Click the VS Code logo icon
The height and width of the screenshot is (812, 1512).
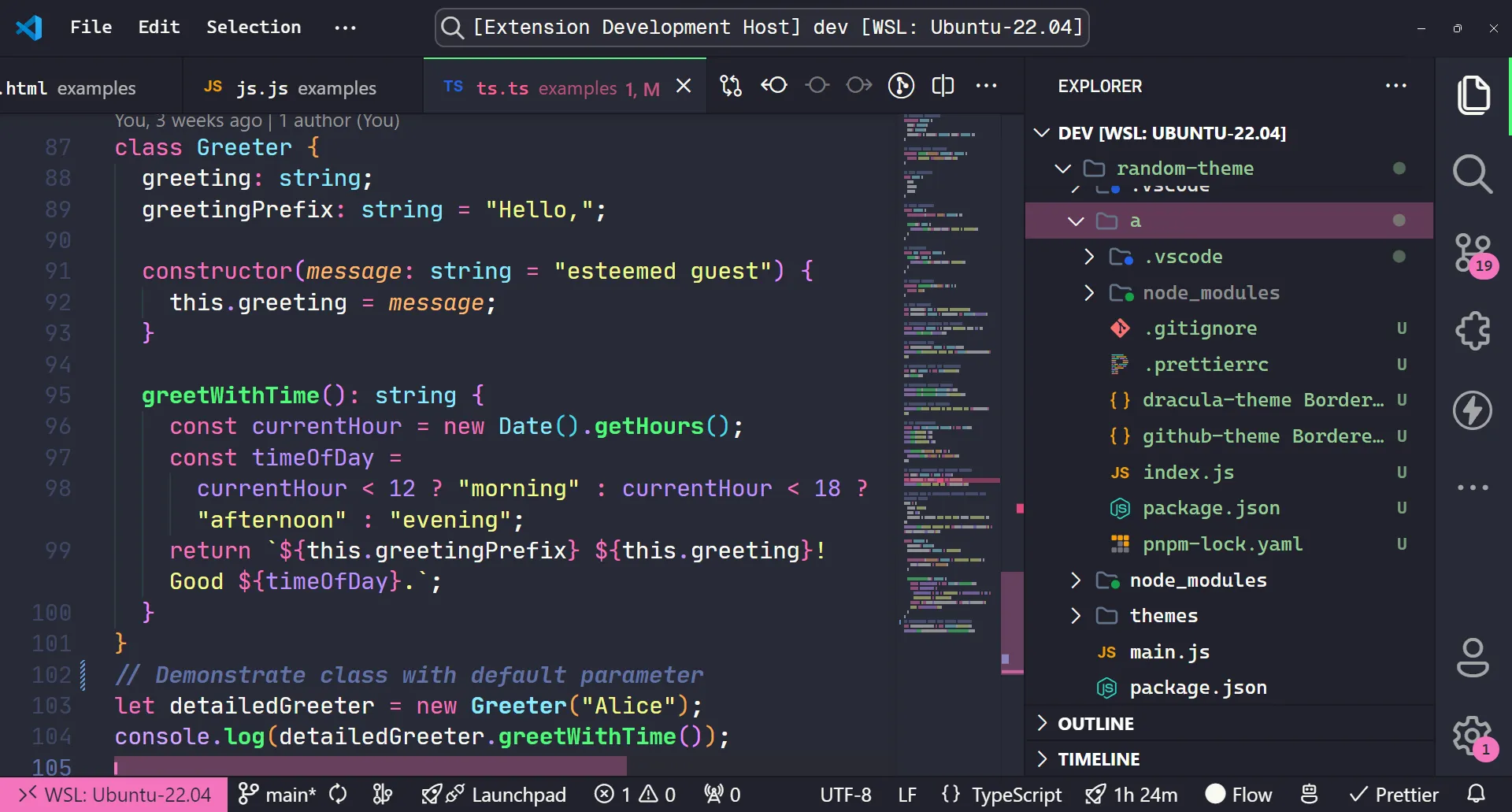click(x=29, y=28)
